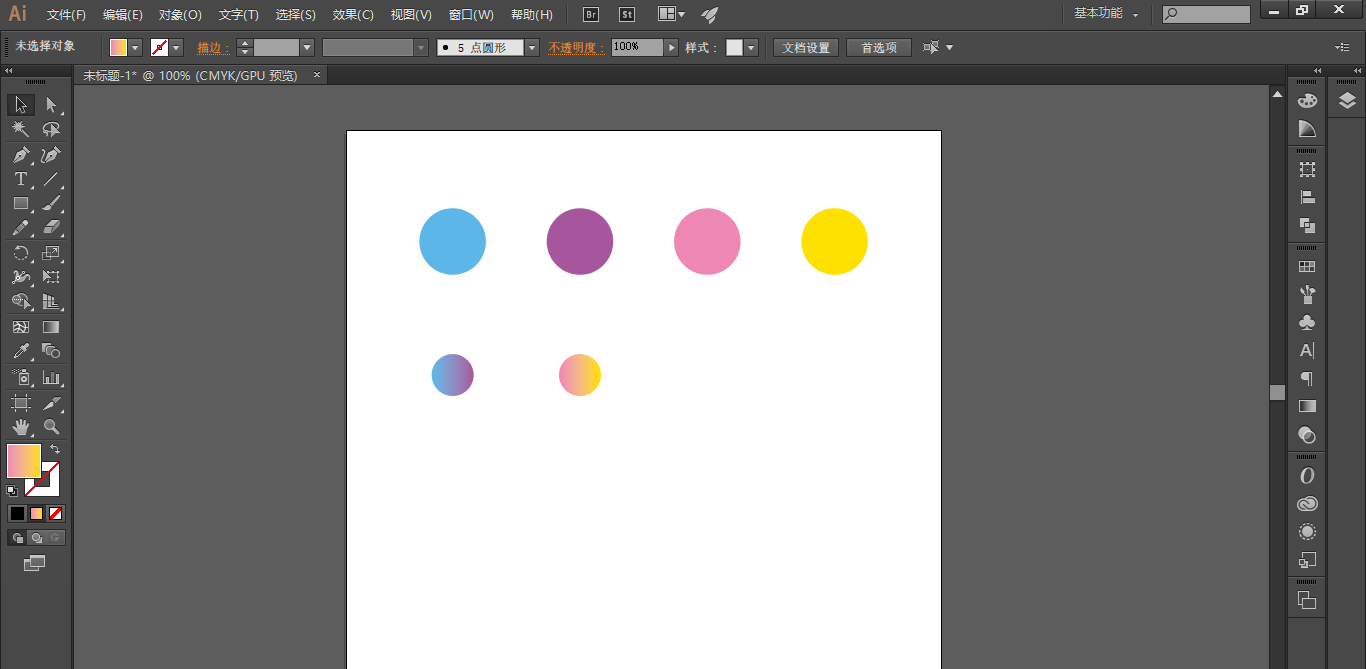Open the brush definition '5 点圆形' dropdown

(532, 47)
